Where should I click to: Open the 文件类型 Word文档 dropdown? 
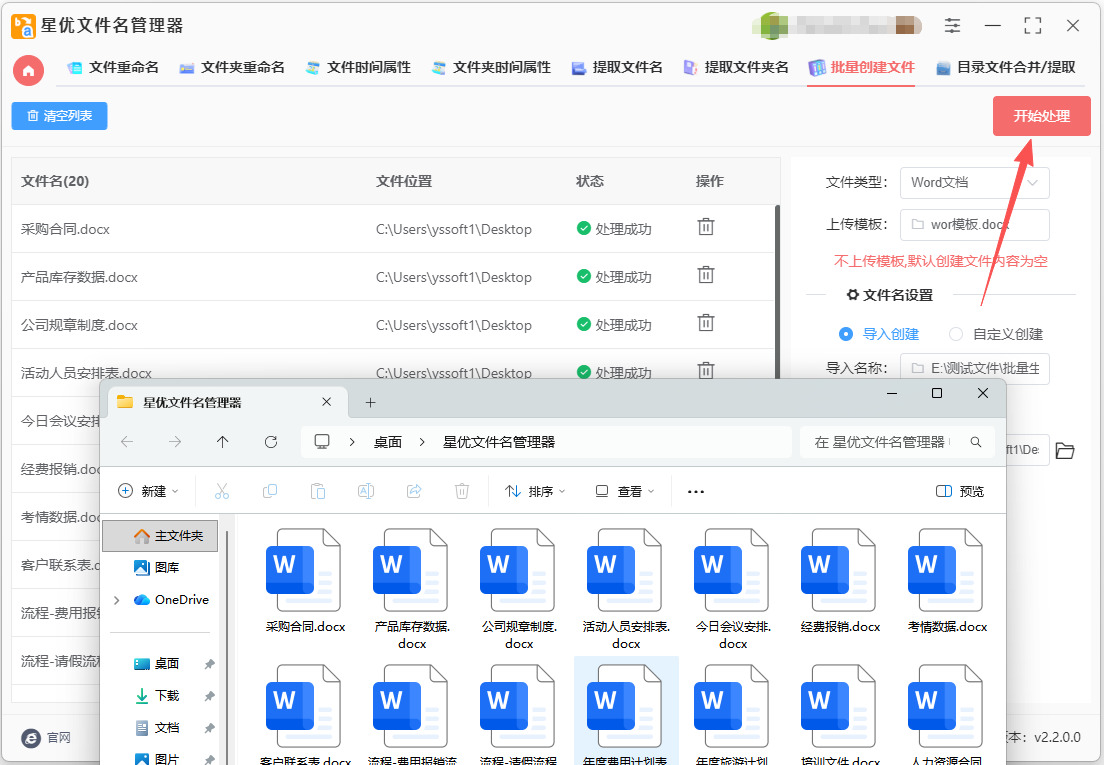click(x=974, y=183)
